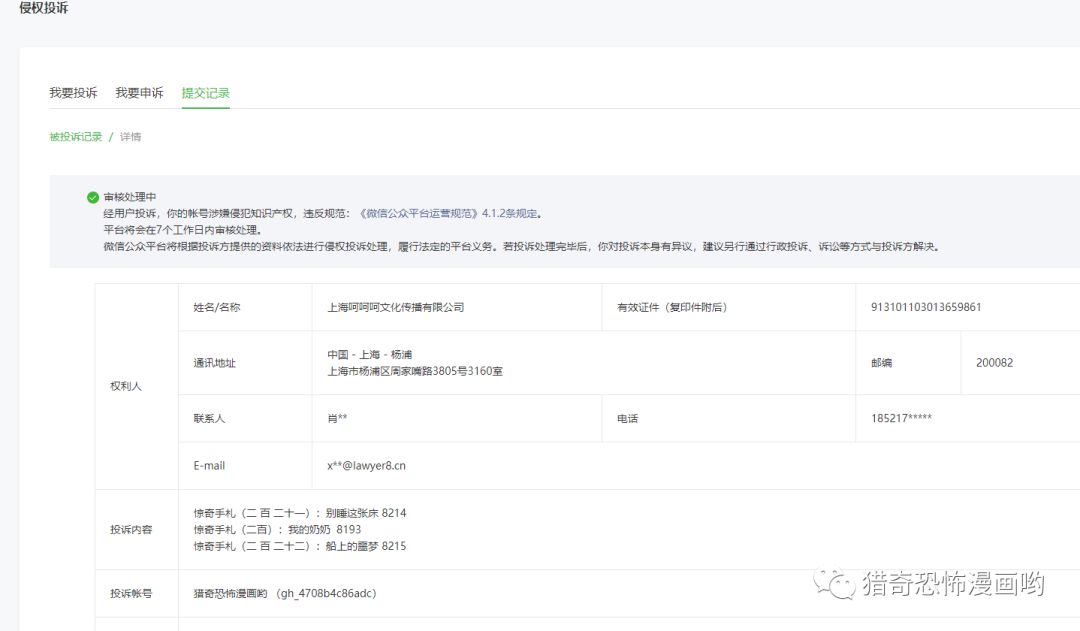Open the 我要申诉 tab

139,93
